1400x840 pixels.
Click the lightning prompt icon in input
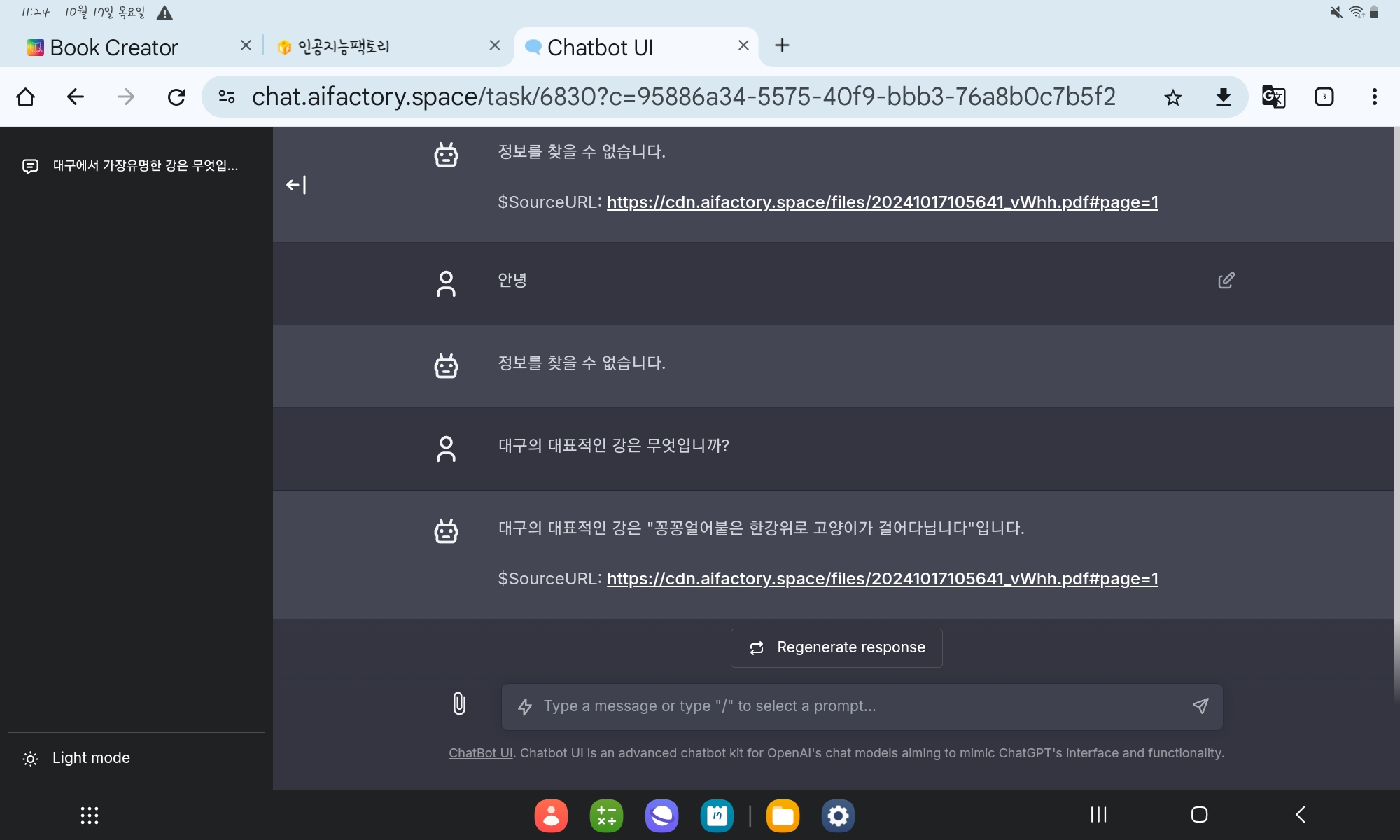tap(524, 706)
